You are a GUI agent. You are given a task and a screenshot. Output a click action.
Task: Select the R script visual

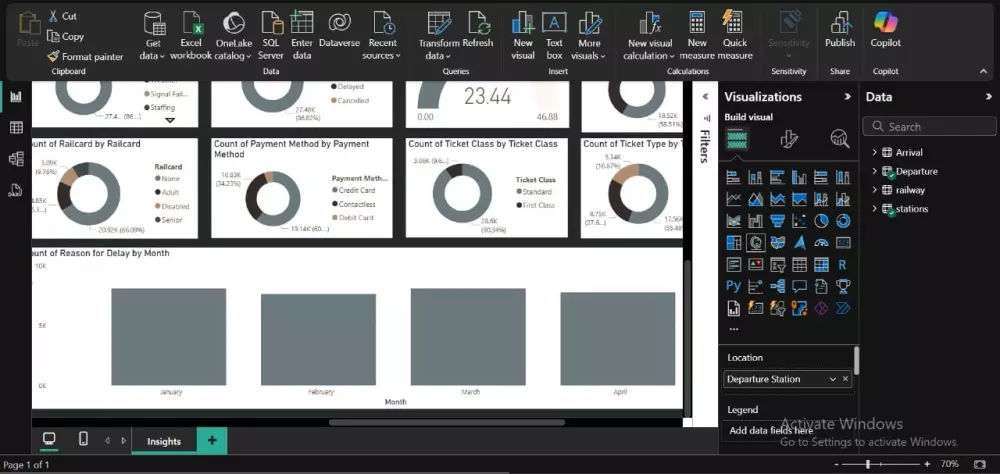pyautogui.click(x=843, y=264)
